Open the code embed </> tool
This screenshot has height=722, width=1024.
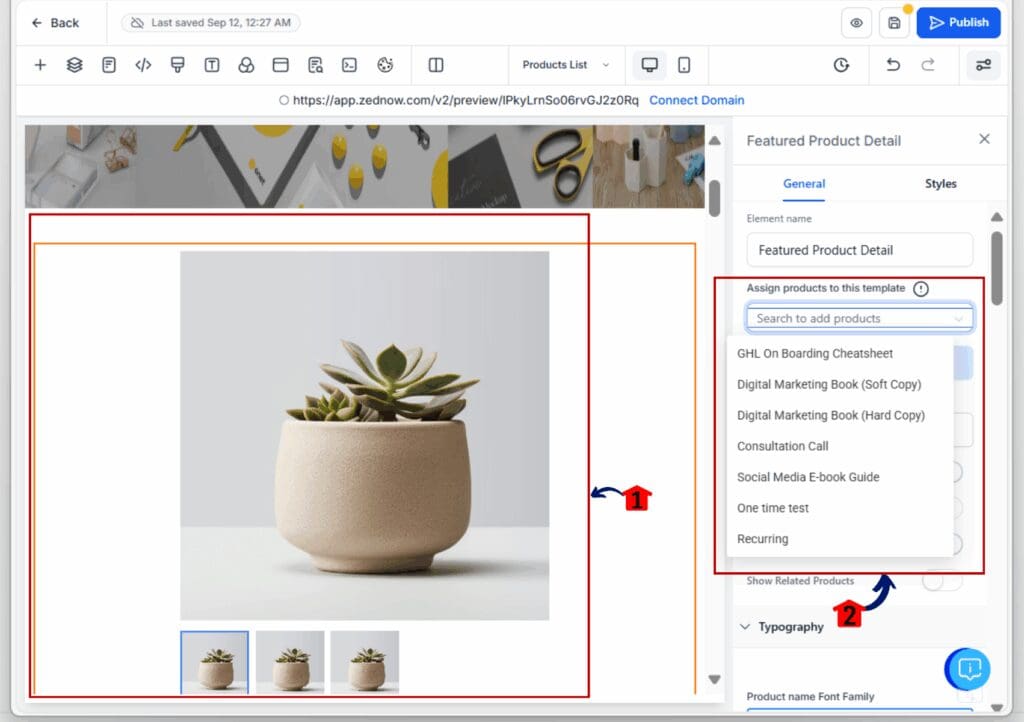pyautogui.click(x=143, y=65)
